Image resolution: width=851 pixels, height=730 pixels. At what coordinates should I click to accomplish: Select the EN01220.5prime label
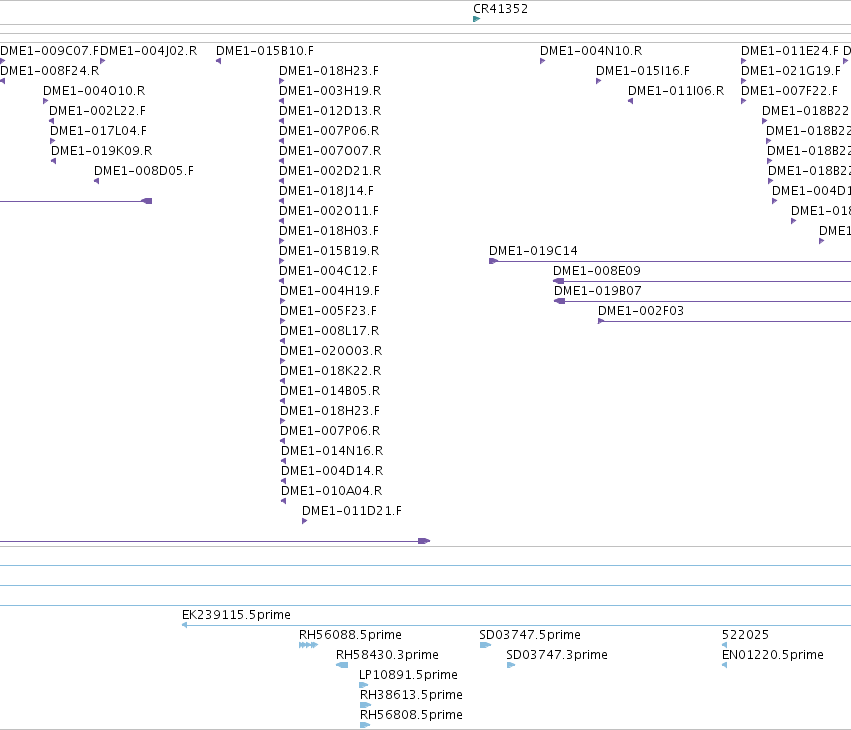(773, 655)
